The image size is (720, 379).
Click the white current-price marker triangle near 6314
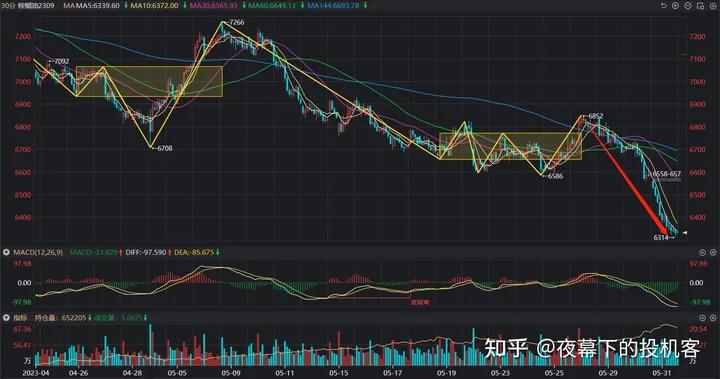click(x=685, y=233)
